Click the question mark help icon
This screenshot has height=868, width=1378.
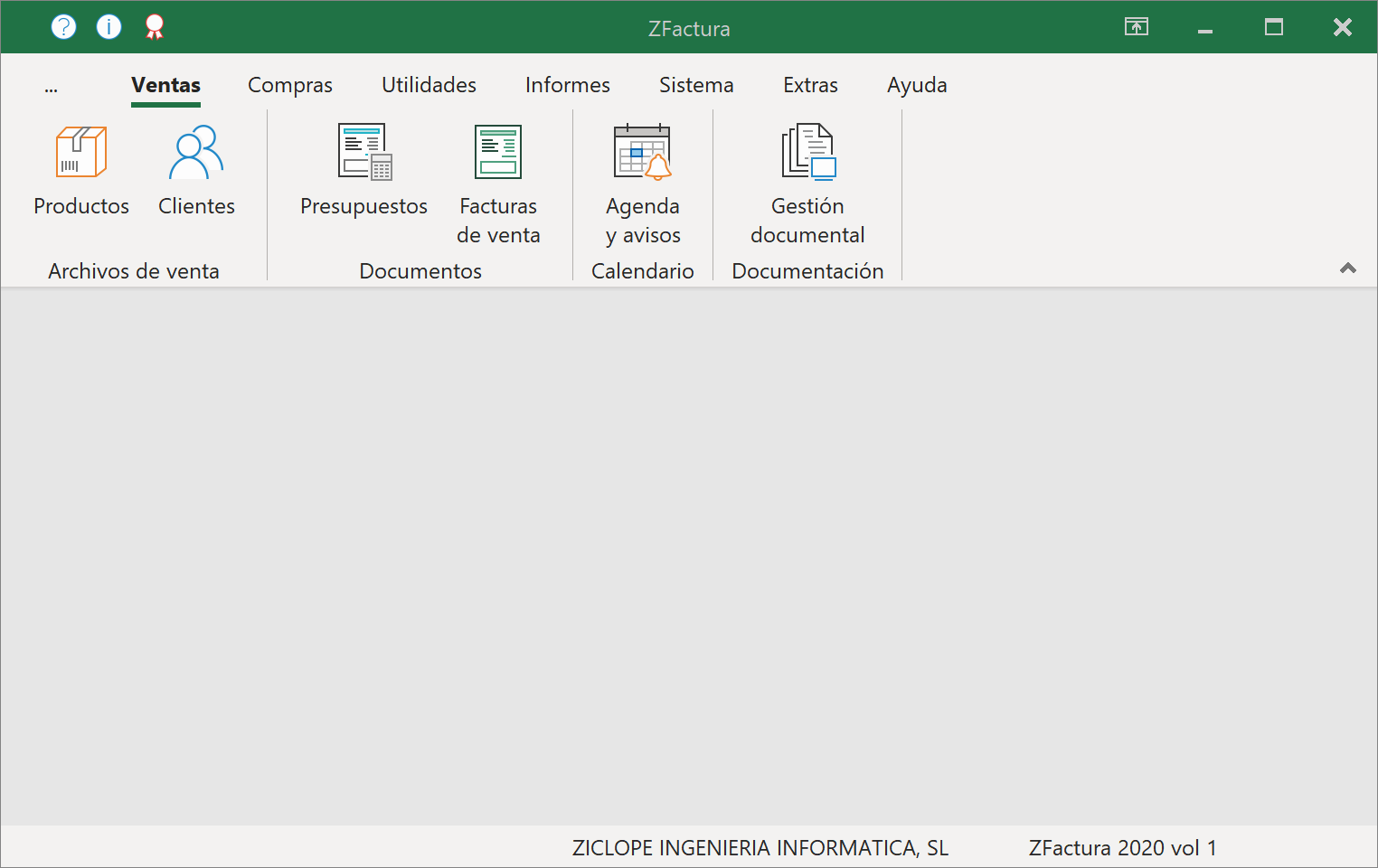(63, 27)
